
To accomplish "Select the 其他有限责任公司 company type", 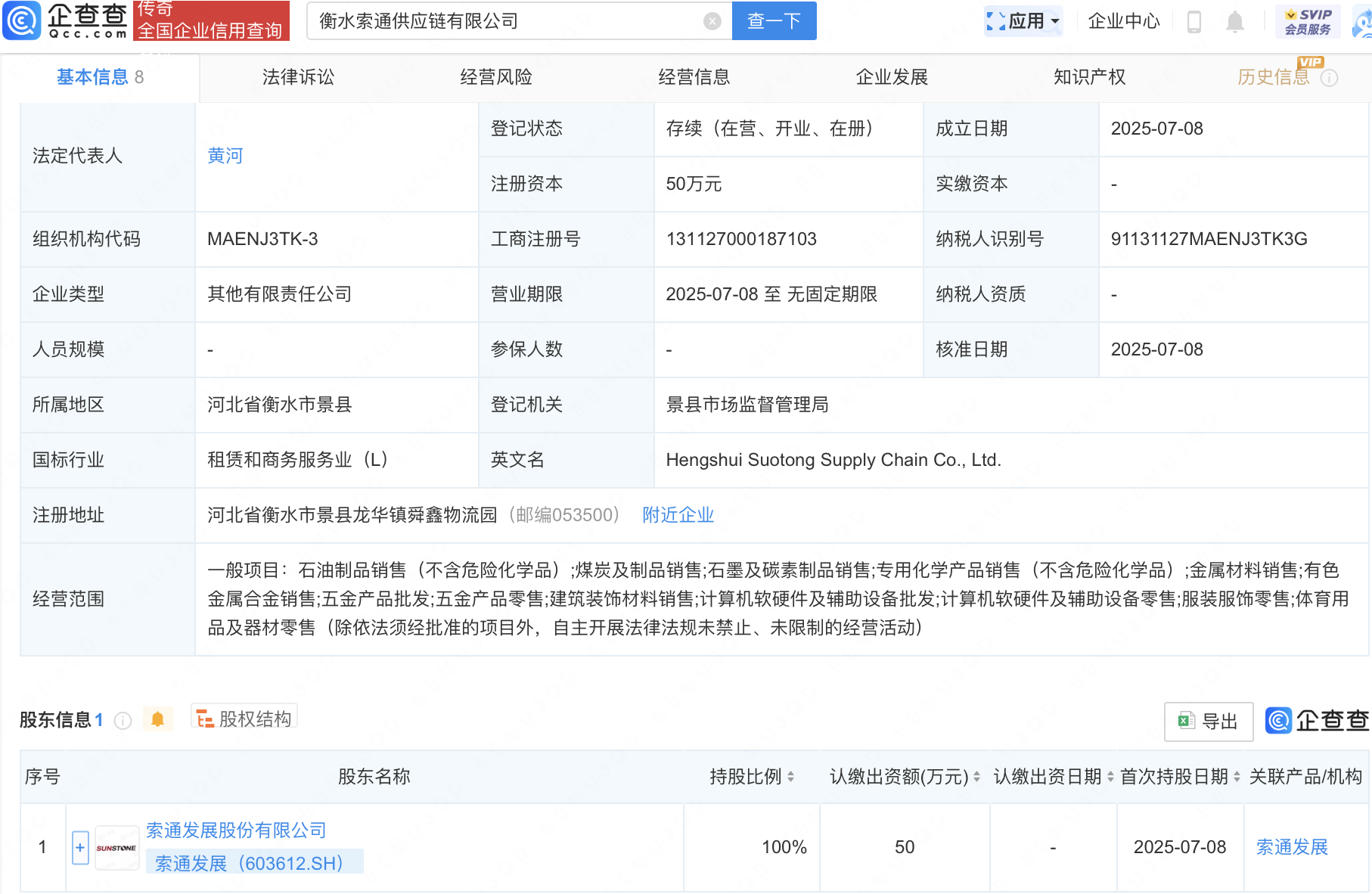I will [x=280, y=294].
